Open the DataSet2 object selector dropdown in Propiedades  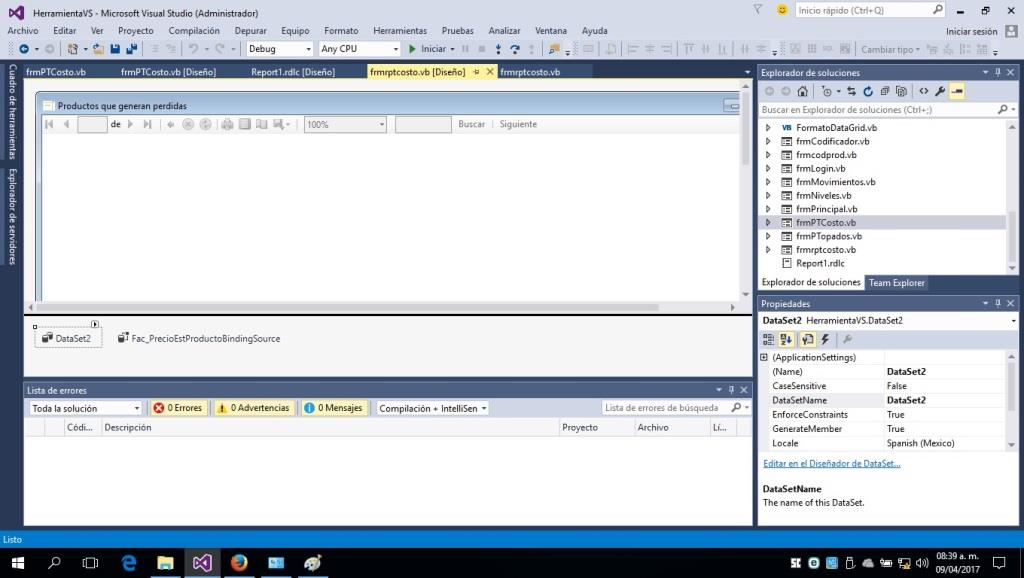click(x=1013, y=321)
